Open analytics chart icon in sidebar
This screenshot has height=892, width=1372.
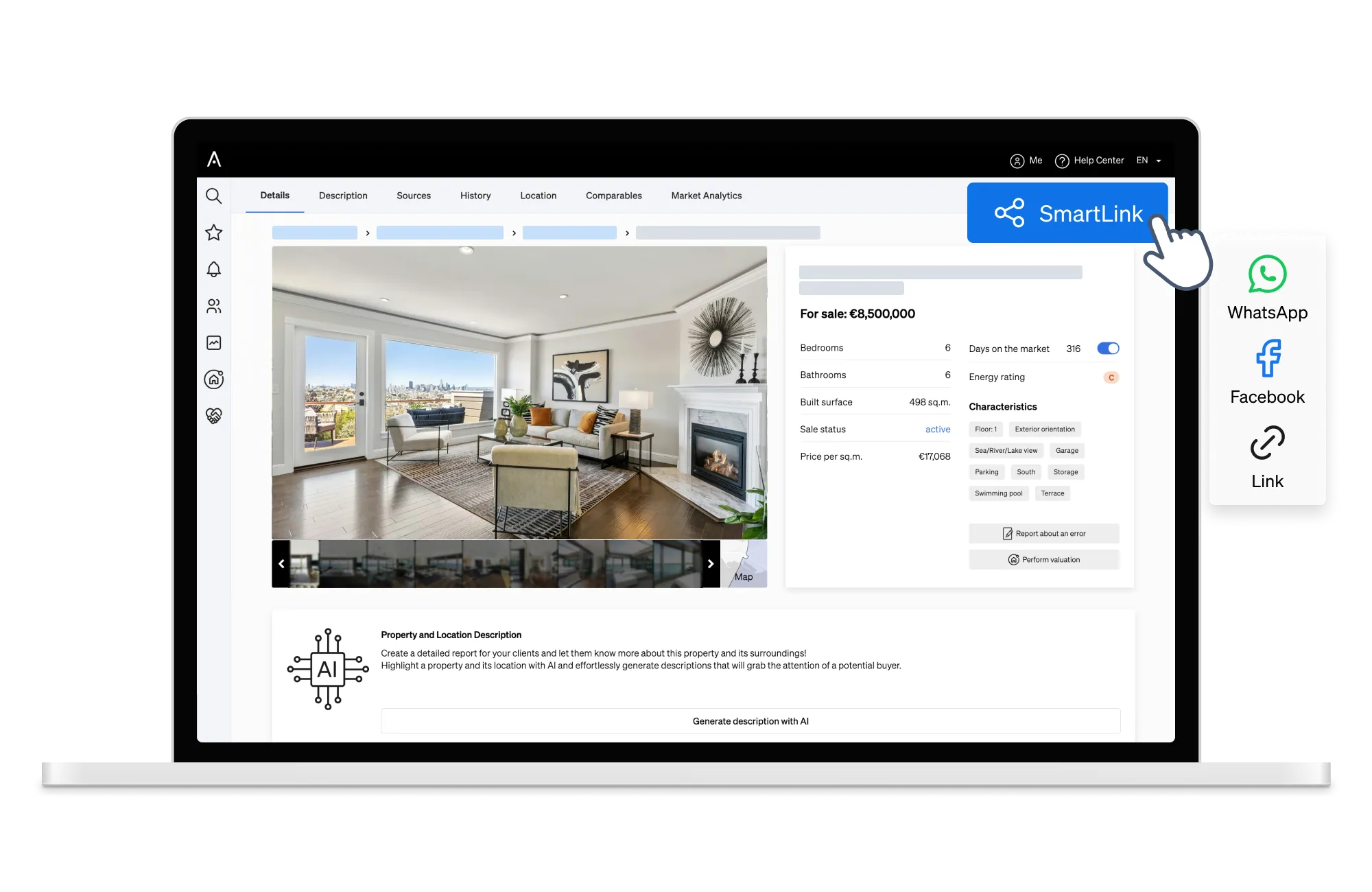point(213,342)
